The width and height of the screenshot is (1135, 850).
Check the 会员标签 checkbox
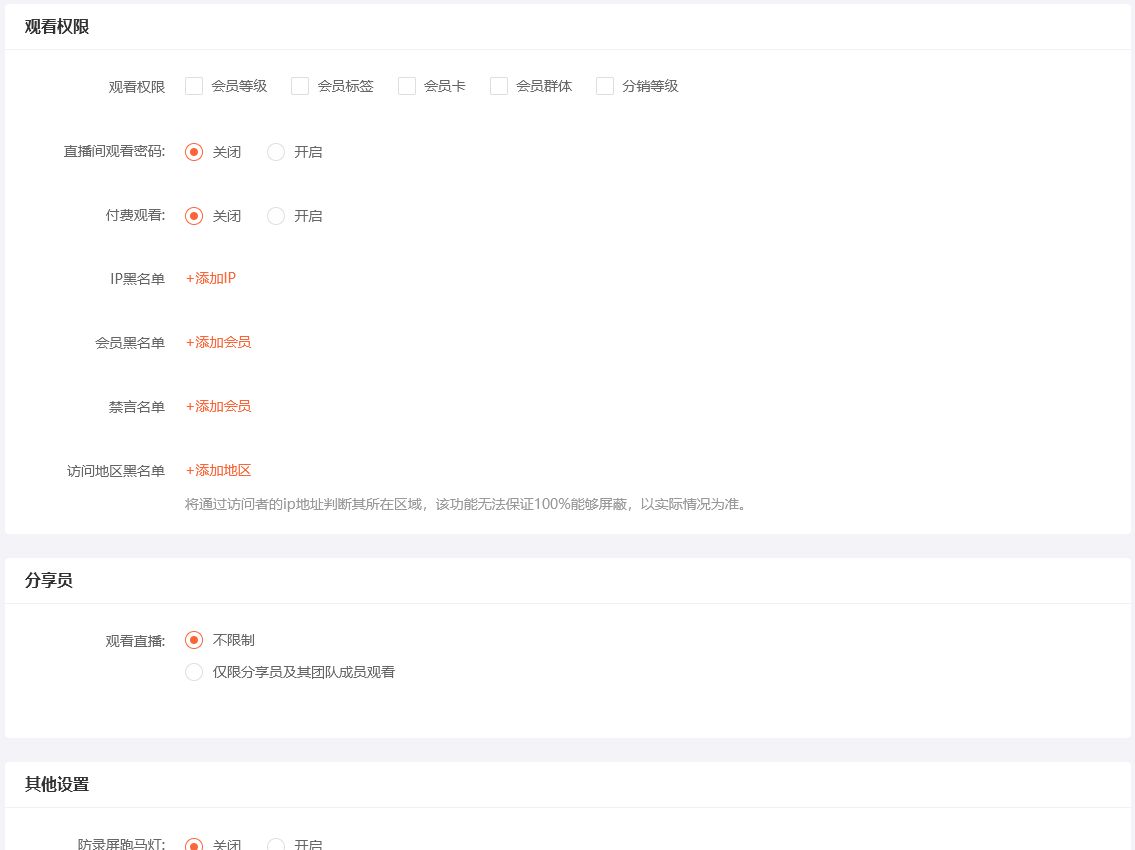point(300,86)
